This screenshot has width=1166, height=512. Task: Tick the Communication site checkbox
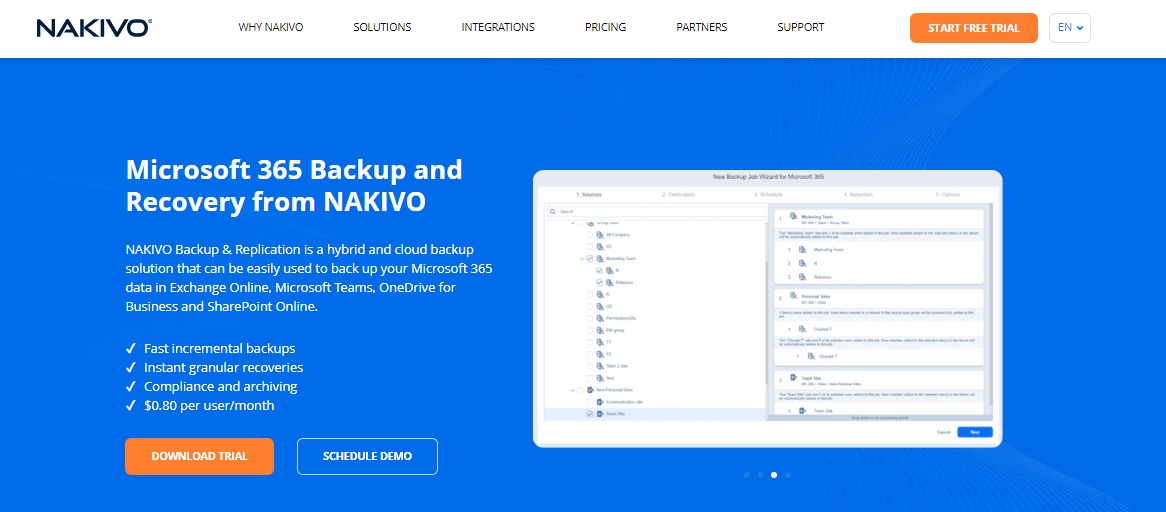pyautogui.click(x=590, y=402)
